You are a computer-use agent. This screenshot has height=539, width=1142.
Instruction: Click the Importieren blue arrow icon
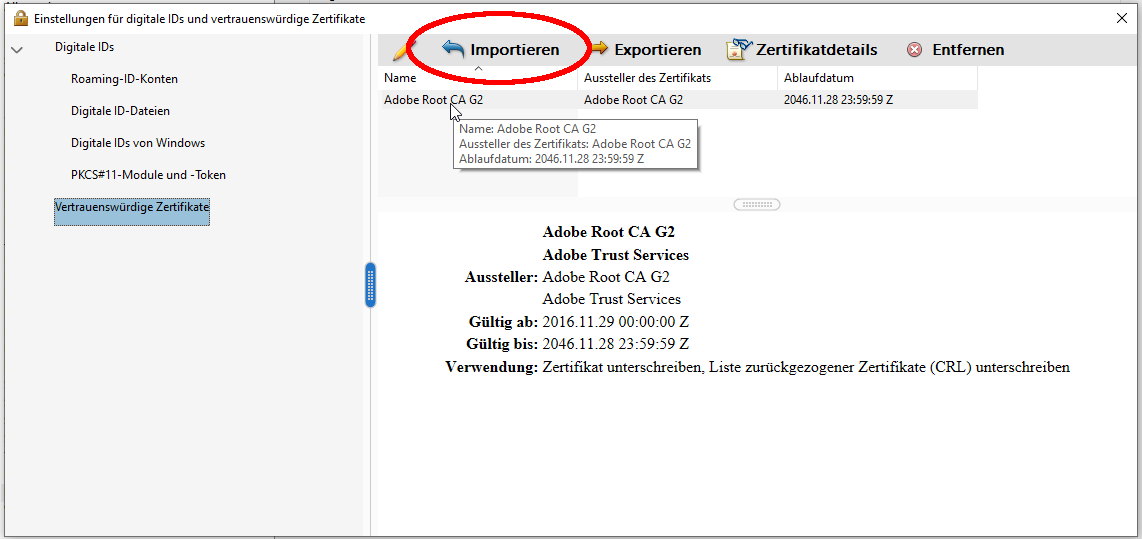(x=453, y=49)
